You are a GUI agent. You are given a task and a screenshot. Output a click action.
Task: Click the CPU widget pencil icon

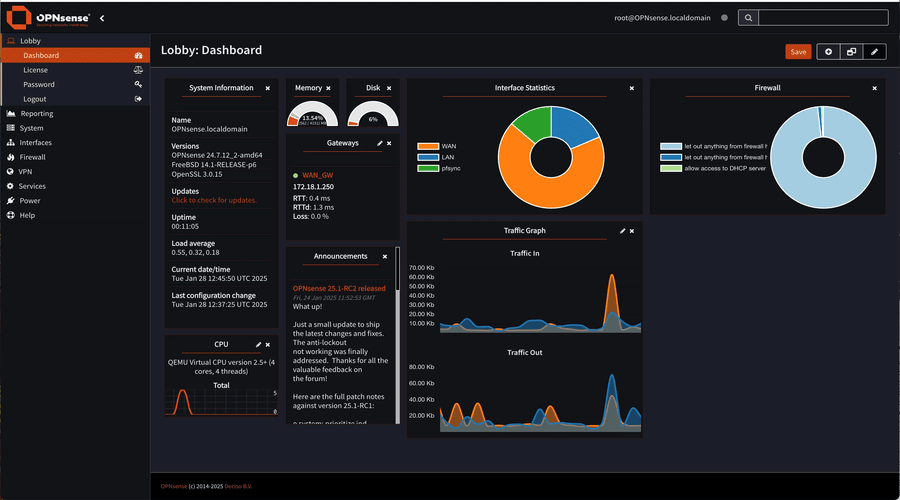(258, 344)
